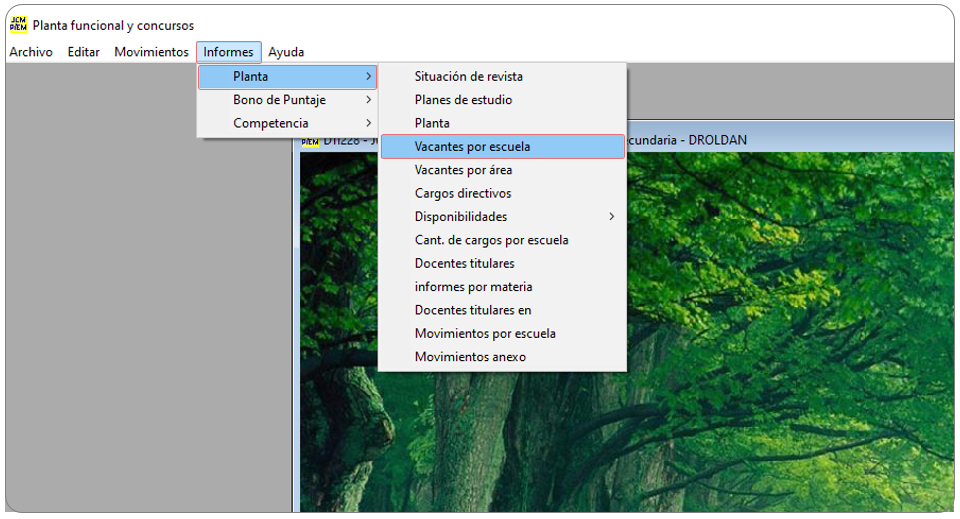
Task: Select Vacantes por área
Action: (x=503, y=170)
